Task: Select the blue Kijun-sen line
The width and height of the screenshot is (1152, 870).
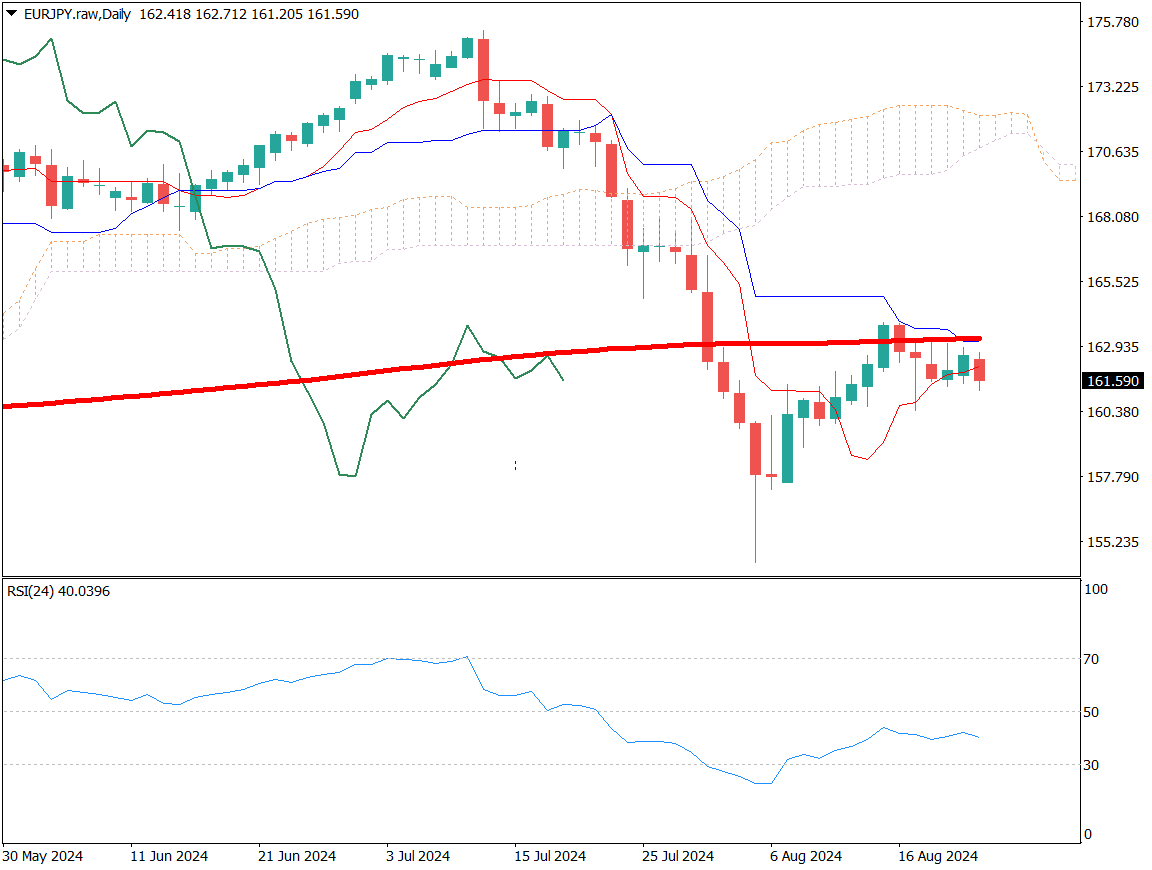Action: 820,296
